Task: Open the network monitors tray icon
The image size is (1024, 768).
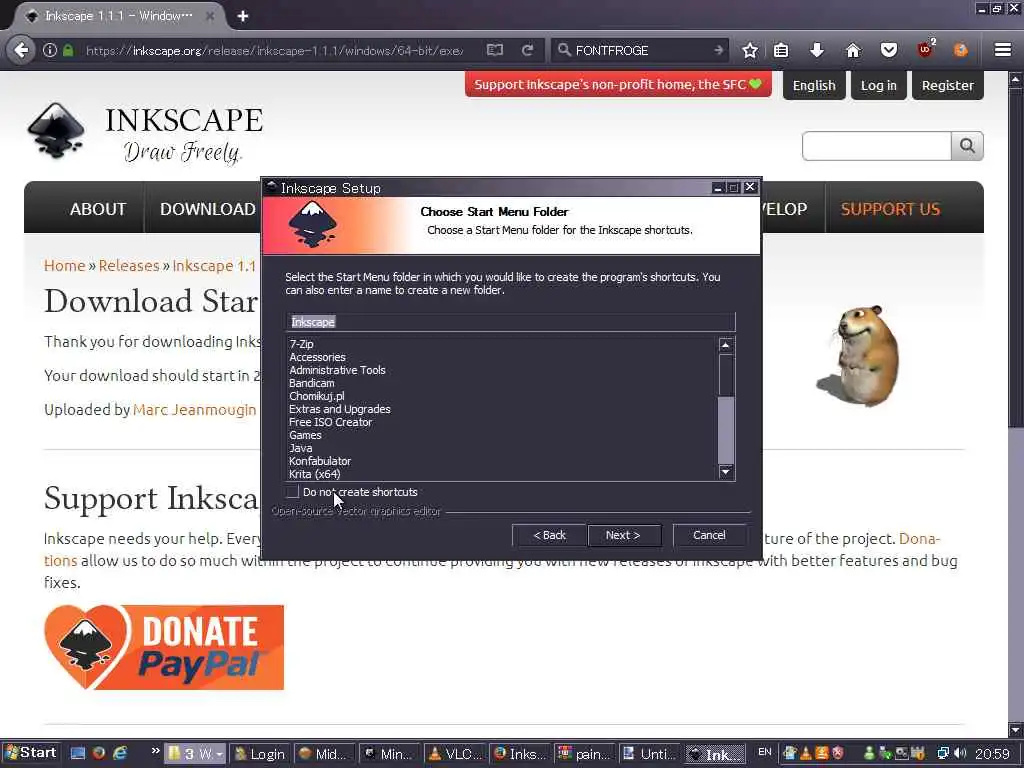Action: tap(943, 753)
